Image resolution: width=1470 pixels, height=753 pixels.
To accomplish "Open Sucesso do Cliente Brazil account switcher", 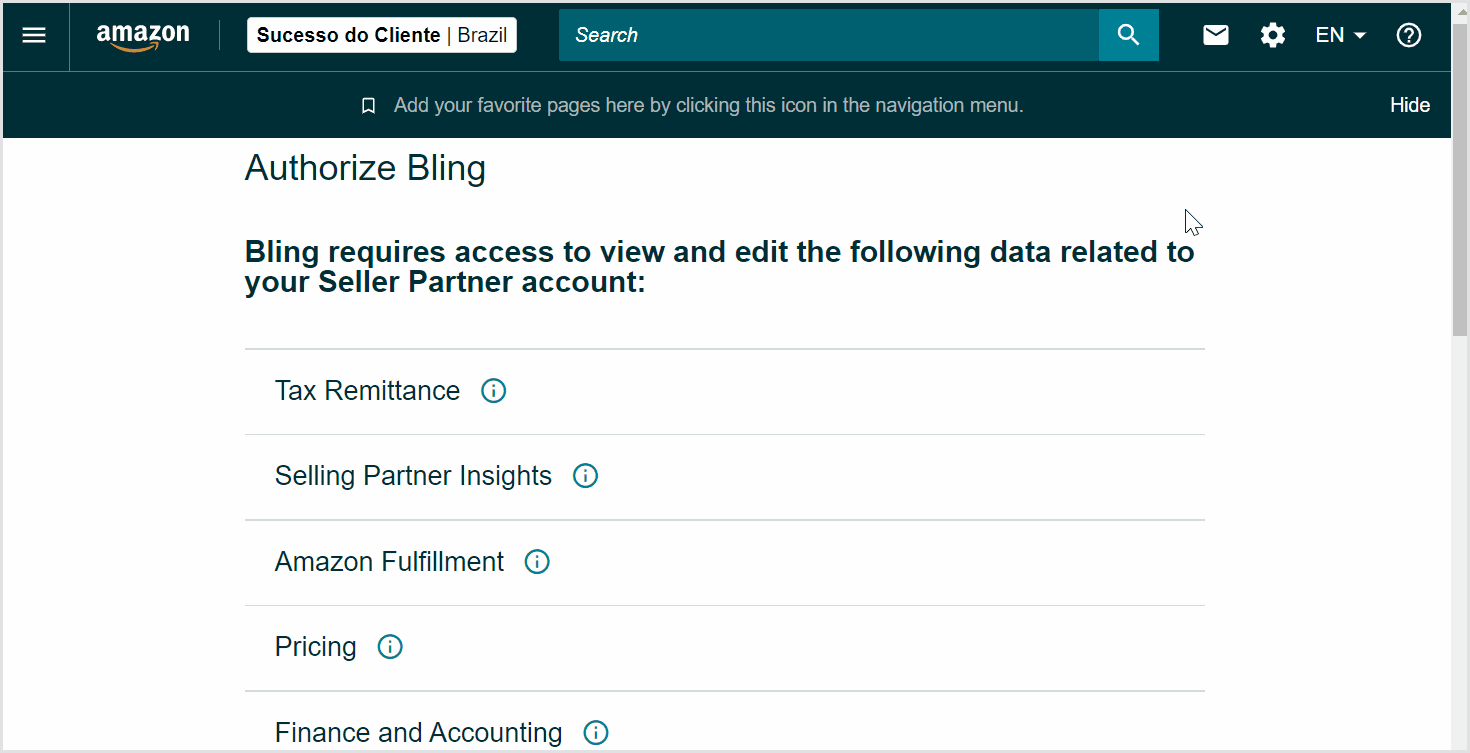I will pyautogui.click(x=382, y=35).
